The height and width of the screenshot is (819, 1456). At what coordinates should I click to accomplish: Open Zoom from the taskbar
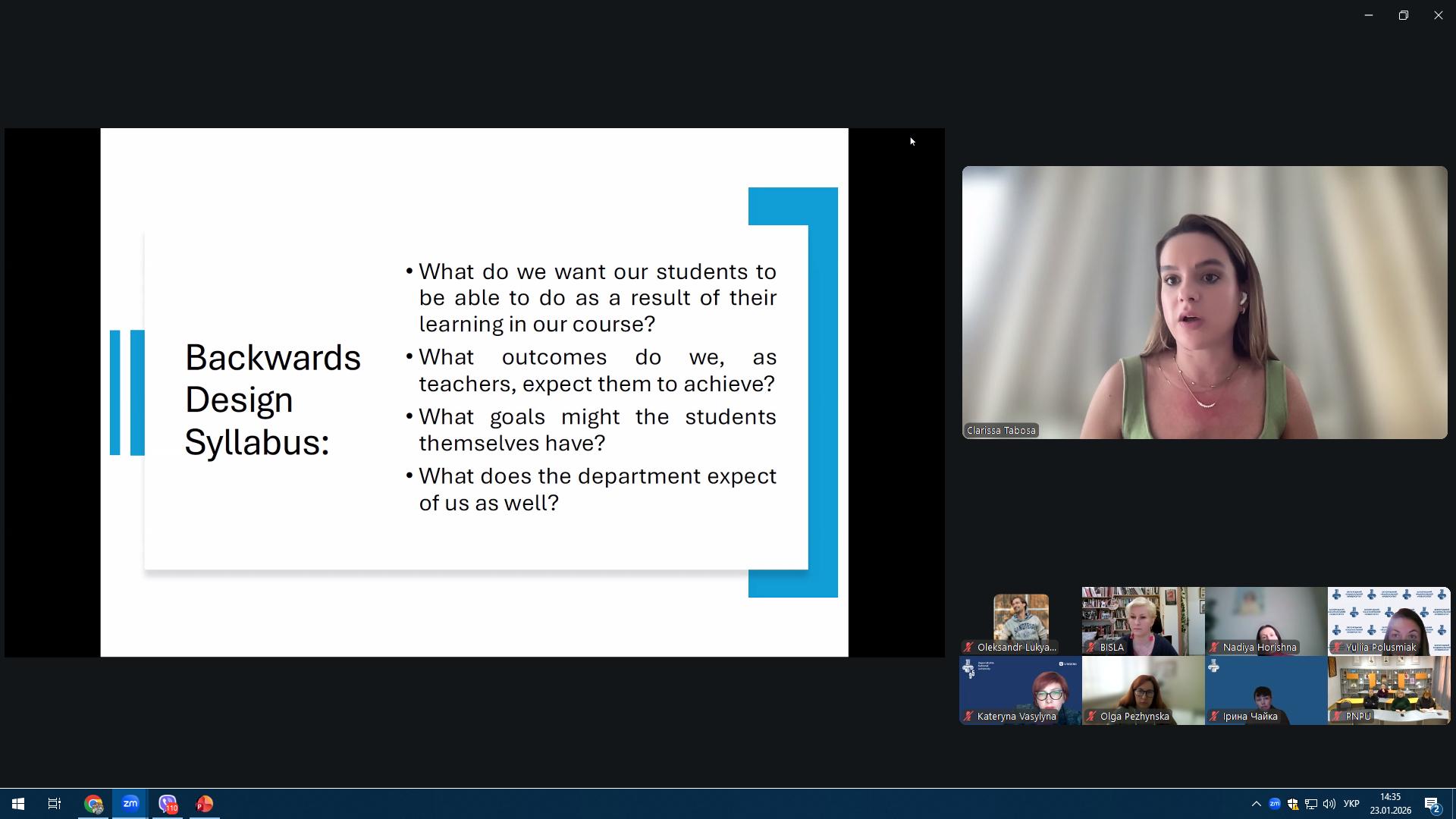click(x=130, y=804)
